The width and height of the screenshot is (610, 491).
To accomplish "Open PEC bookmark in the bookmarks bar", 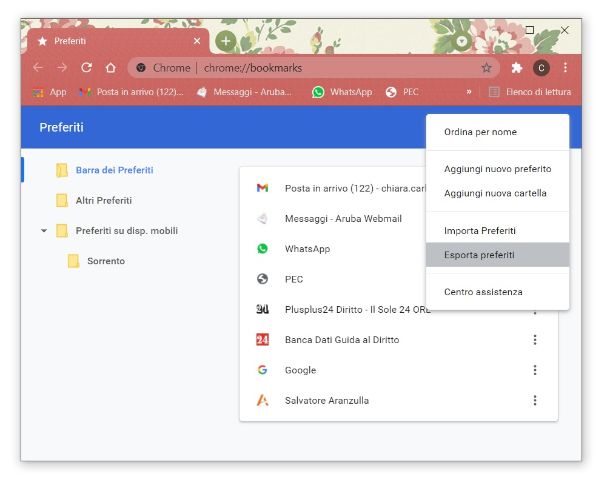I will tap(402, 92).
